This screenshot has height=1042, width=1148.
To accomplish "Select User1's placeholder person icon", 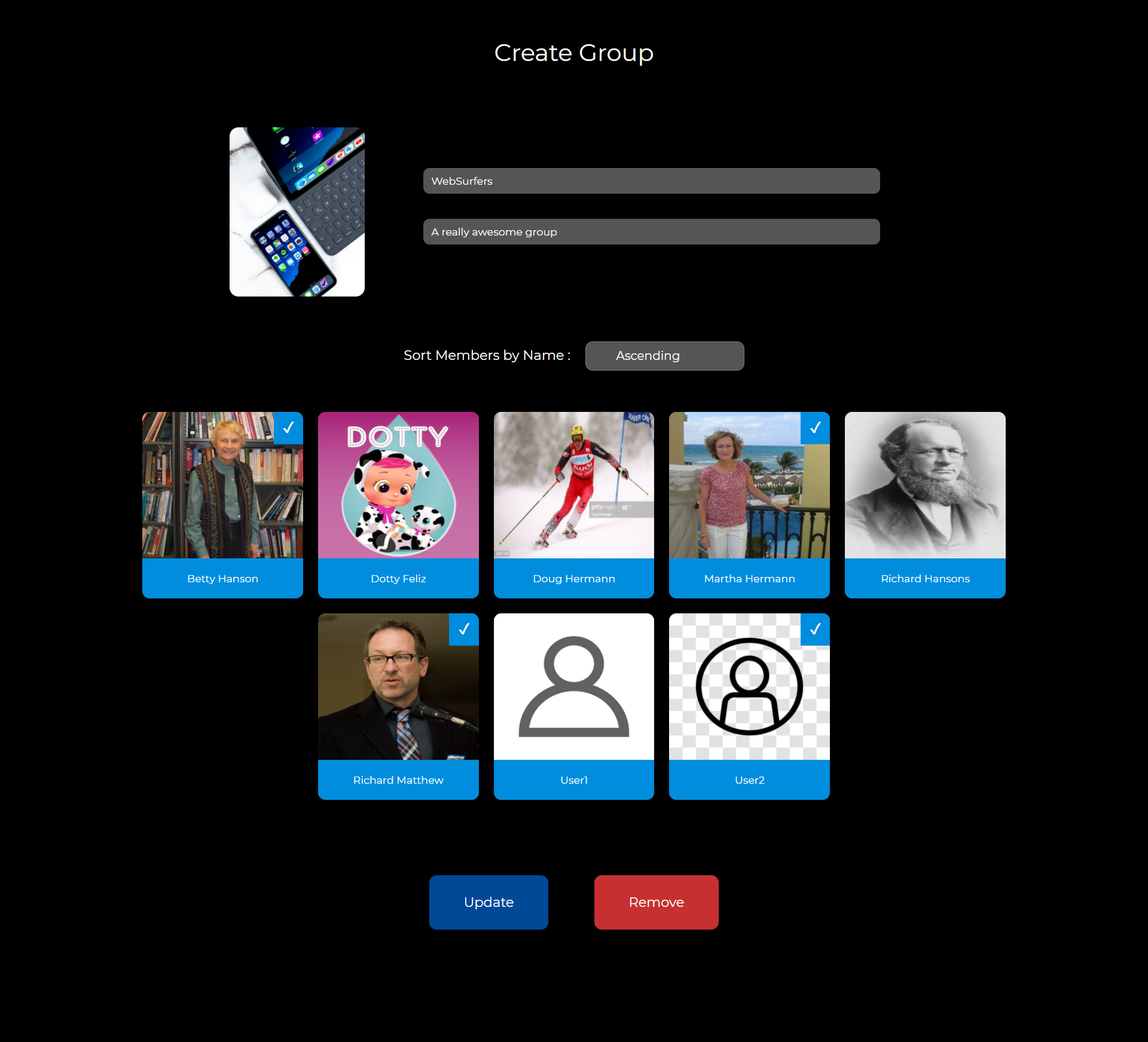I will coord(574,686).
